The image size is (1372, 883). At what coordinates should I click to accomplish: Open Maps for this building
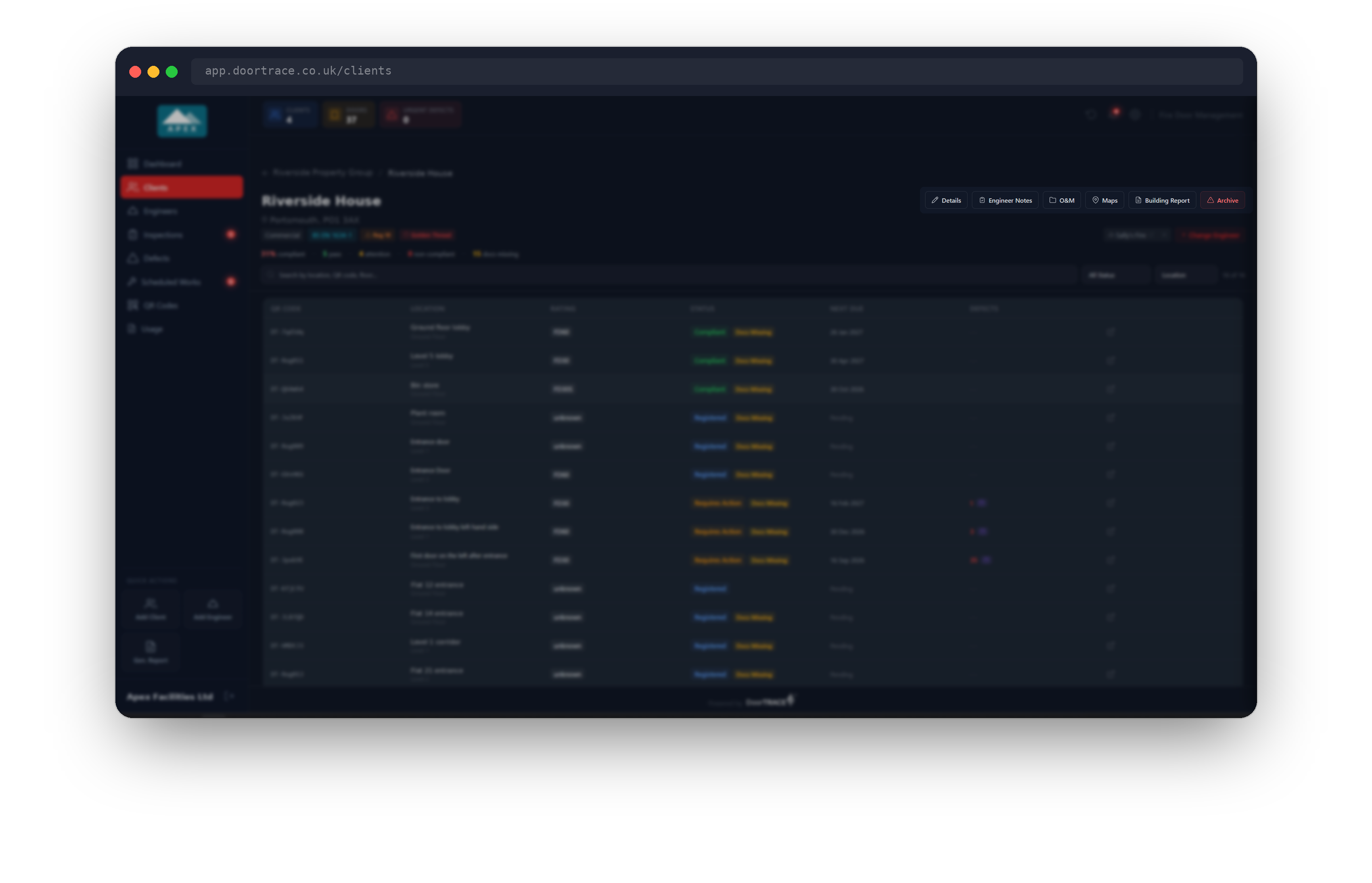tap(1104, 200)
